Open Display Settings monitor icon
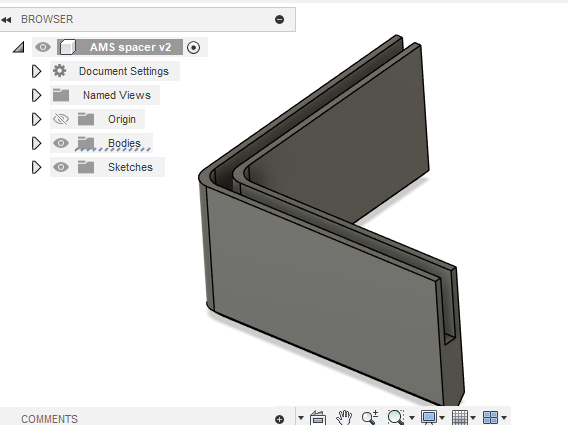 point(429,417)
